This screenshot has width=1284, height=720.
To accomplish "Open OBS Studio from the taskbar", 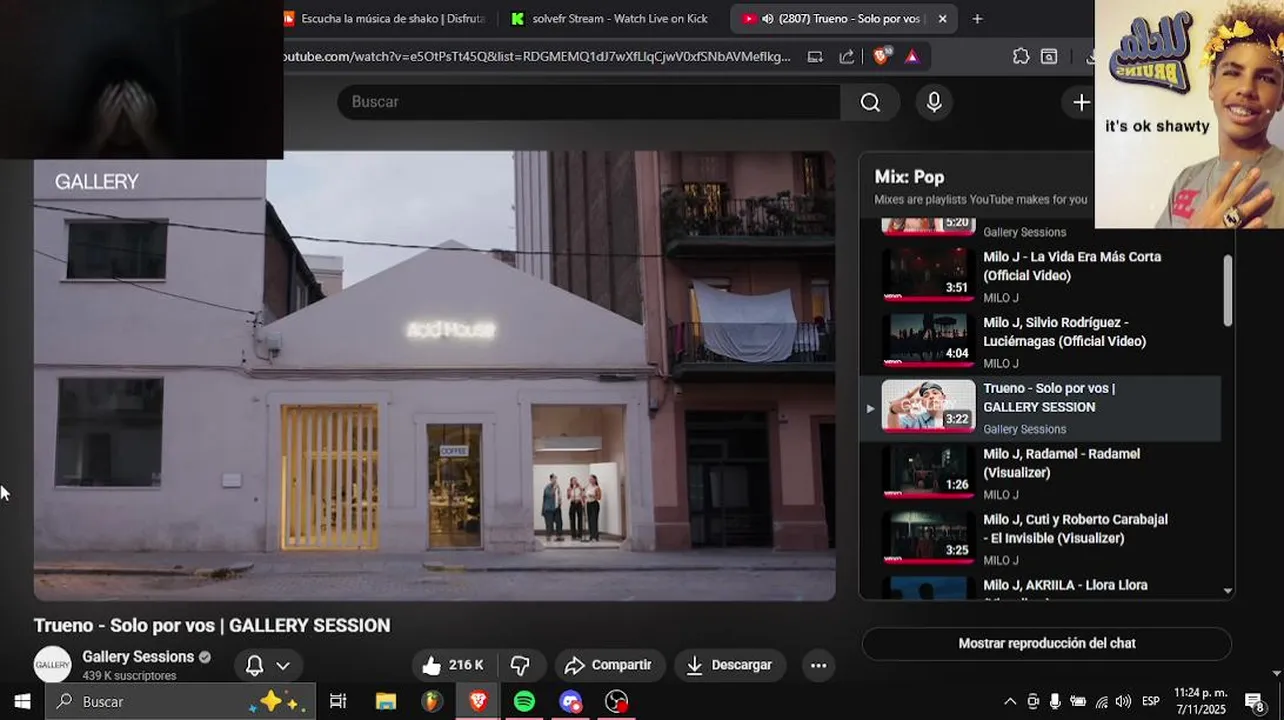I will click(x=617, y=701).
